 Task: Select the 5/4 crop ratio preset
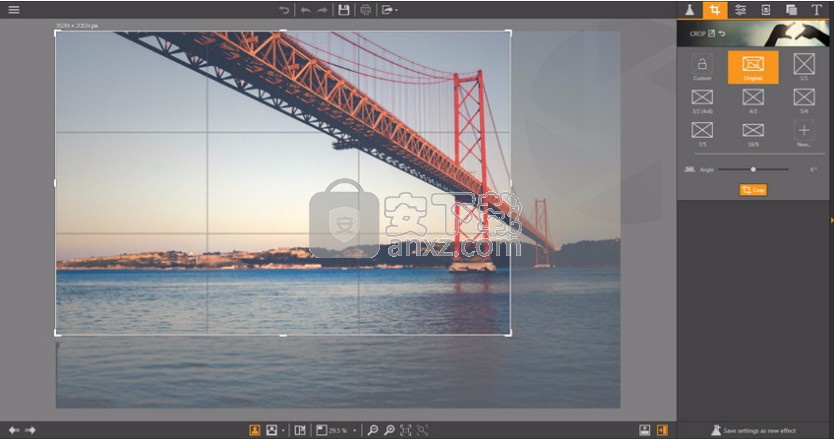coord(804,101)
